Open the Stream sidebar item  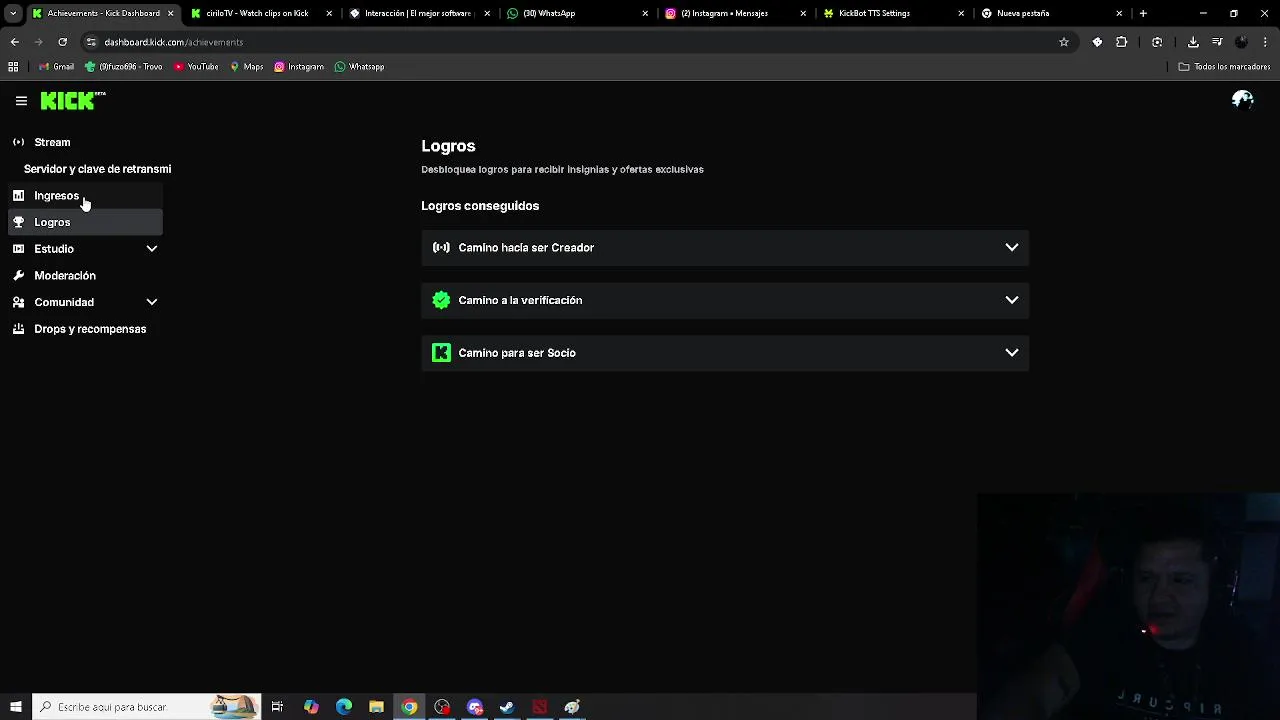[86, 142]
